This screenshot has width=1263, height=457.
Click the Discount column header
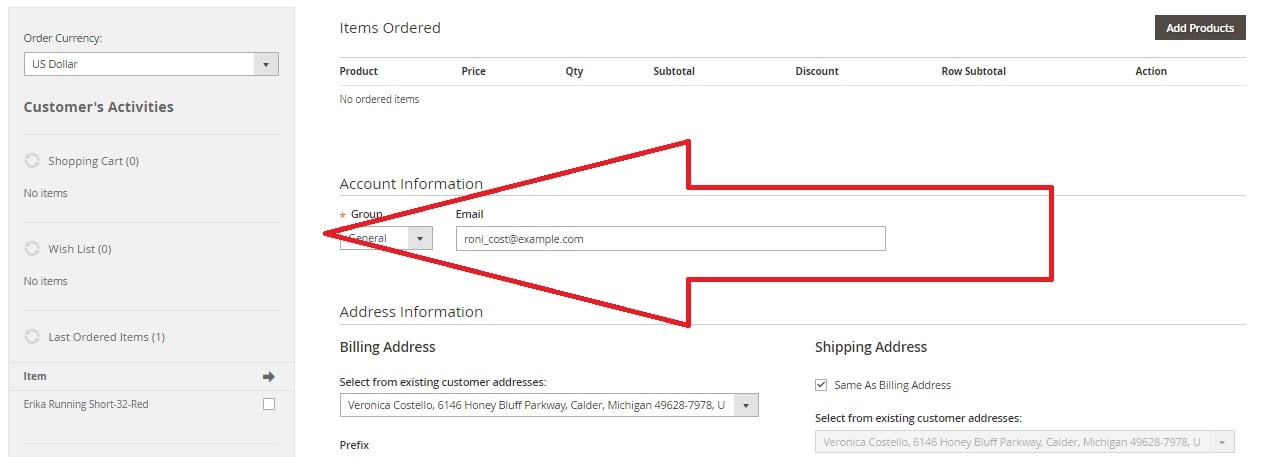pos(817,71)
